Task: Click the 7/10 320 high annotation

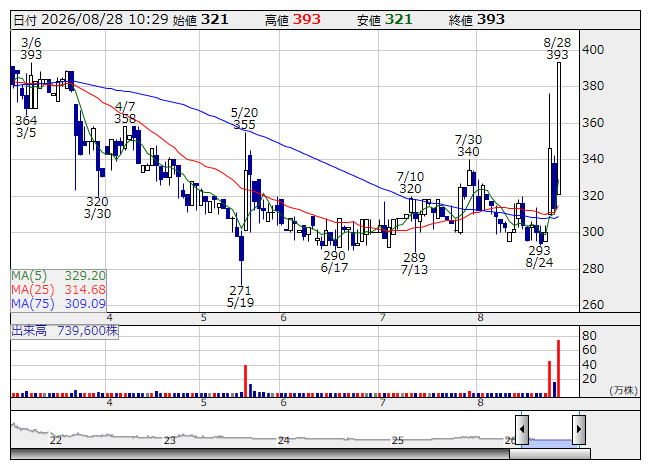Action: (x=410, y=182)
